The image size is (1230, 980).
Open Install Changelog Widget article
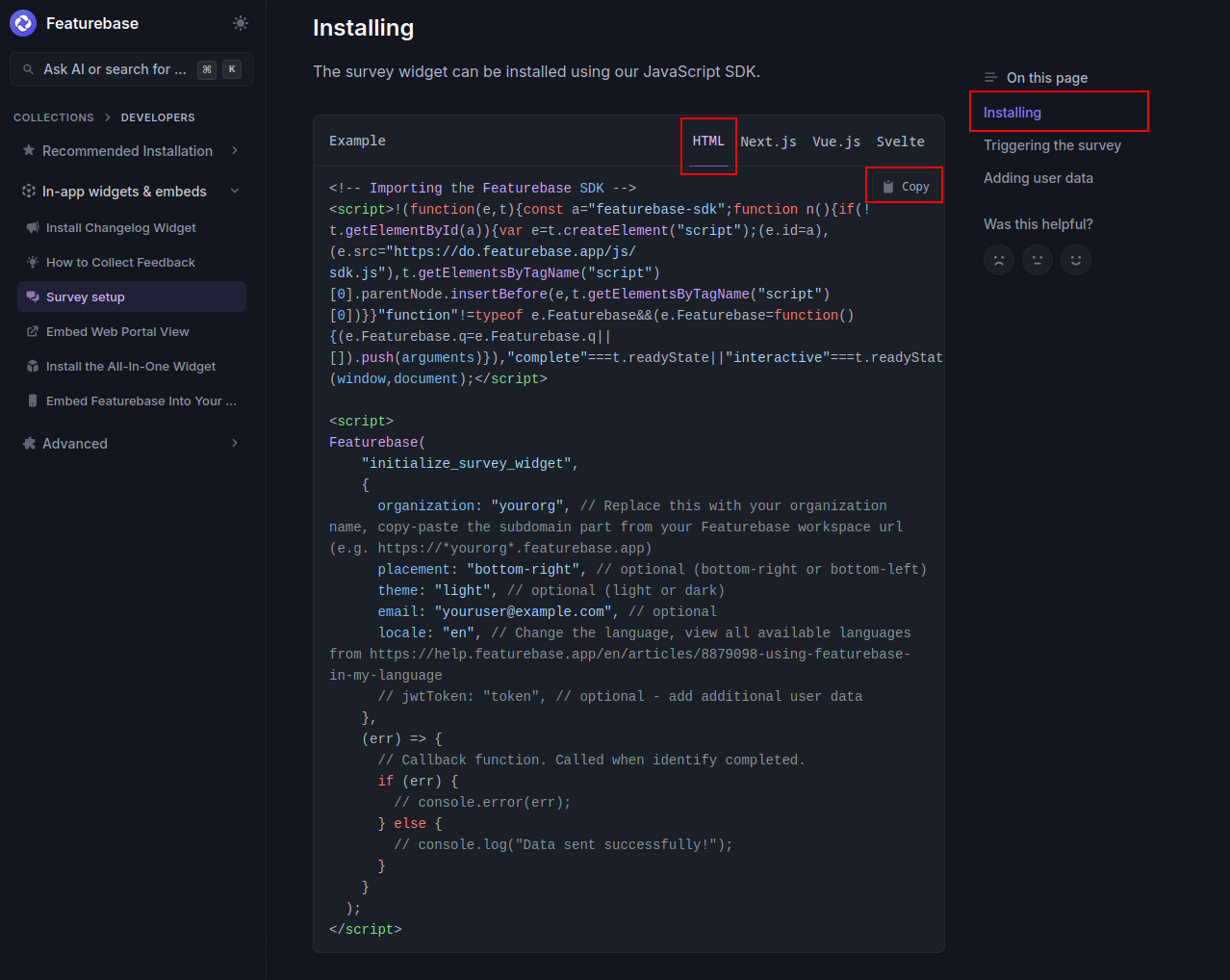coord(121,228)
